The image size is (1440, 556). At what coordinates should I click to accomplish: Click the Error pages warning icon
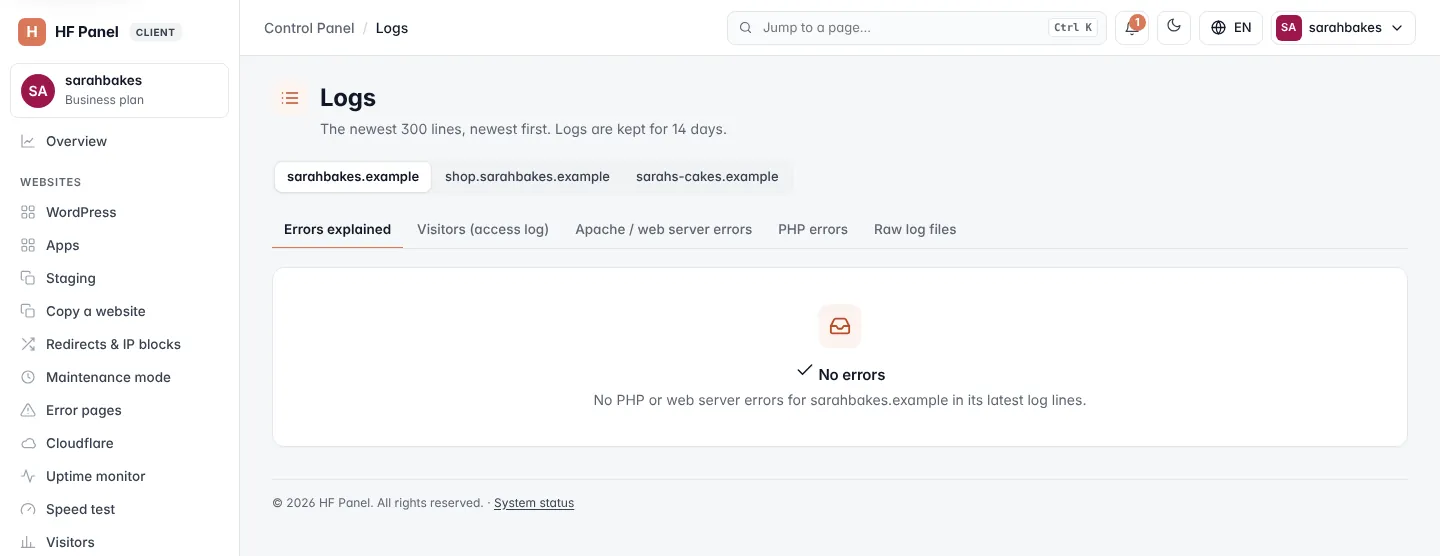28,410
